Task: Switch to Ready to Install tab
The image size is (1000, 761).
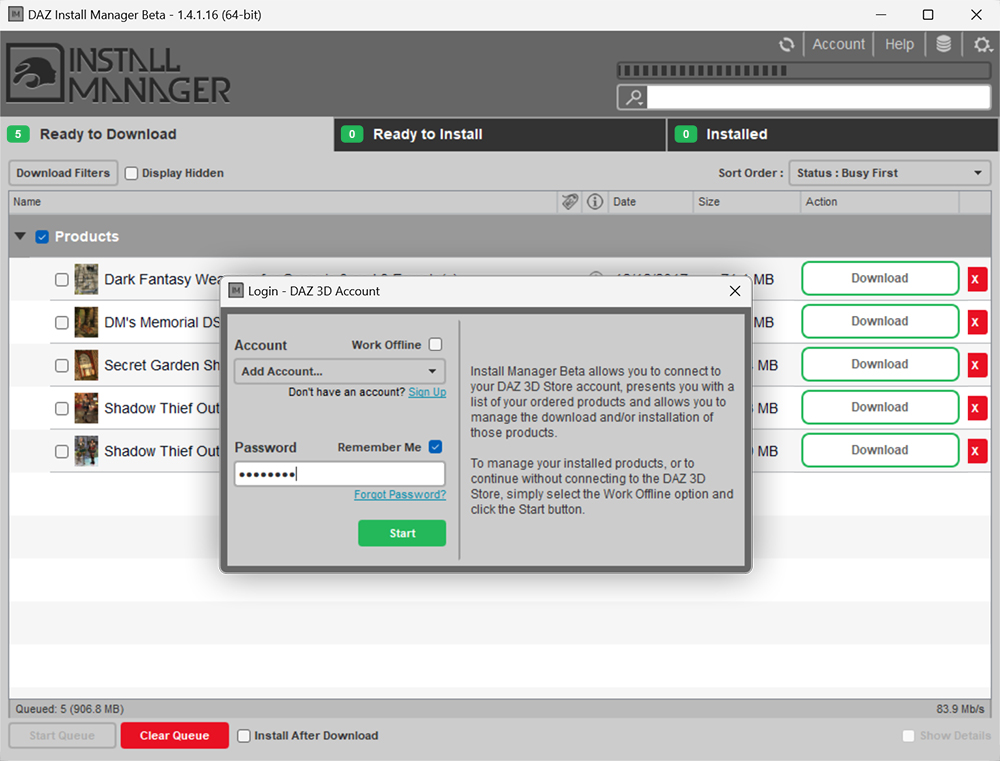Action: (x=499, y=134)
